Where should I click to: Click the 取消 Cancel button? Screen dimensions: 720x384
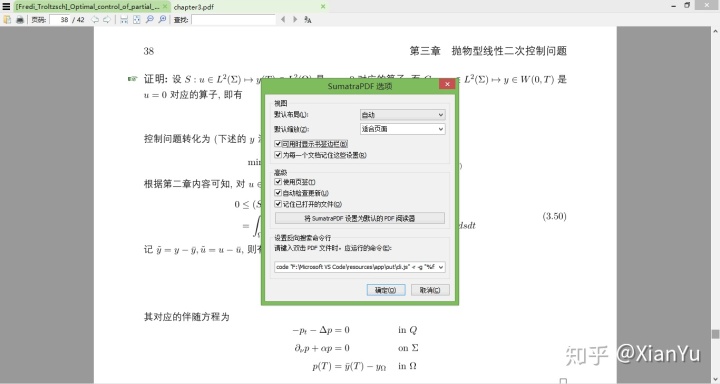tap(429, 290)
